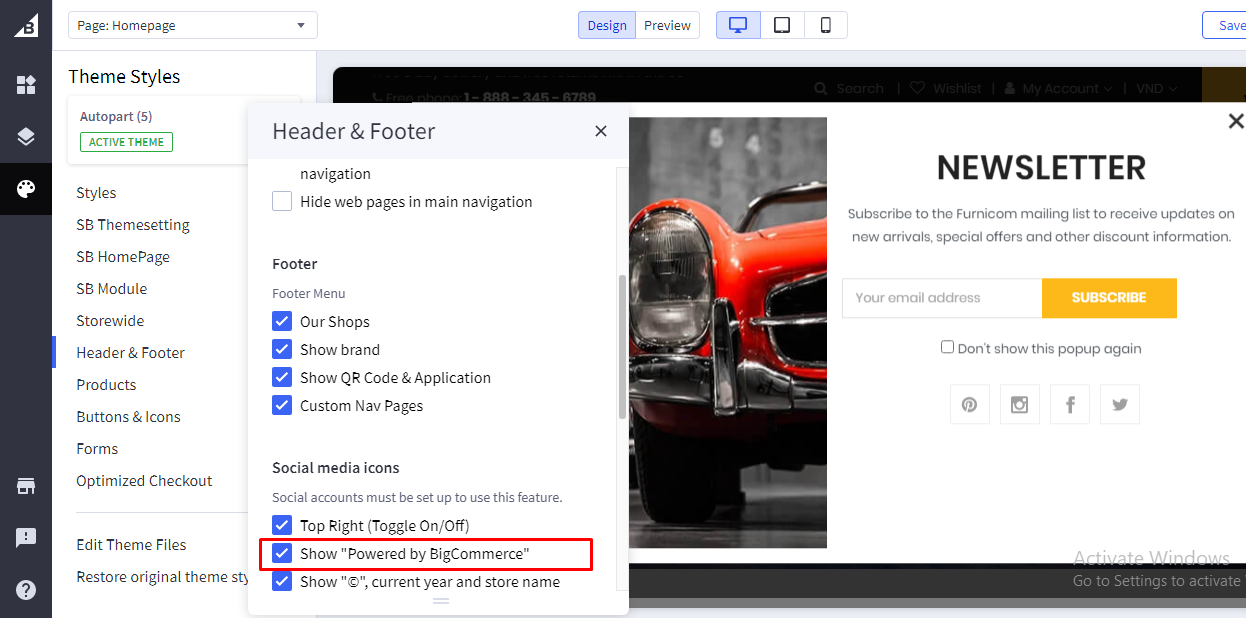This screenshot has height=618, width=1246.
Task: Enable Hide web pages in main navigation
Action: coord(282,201)
